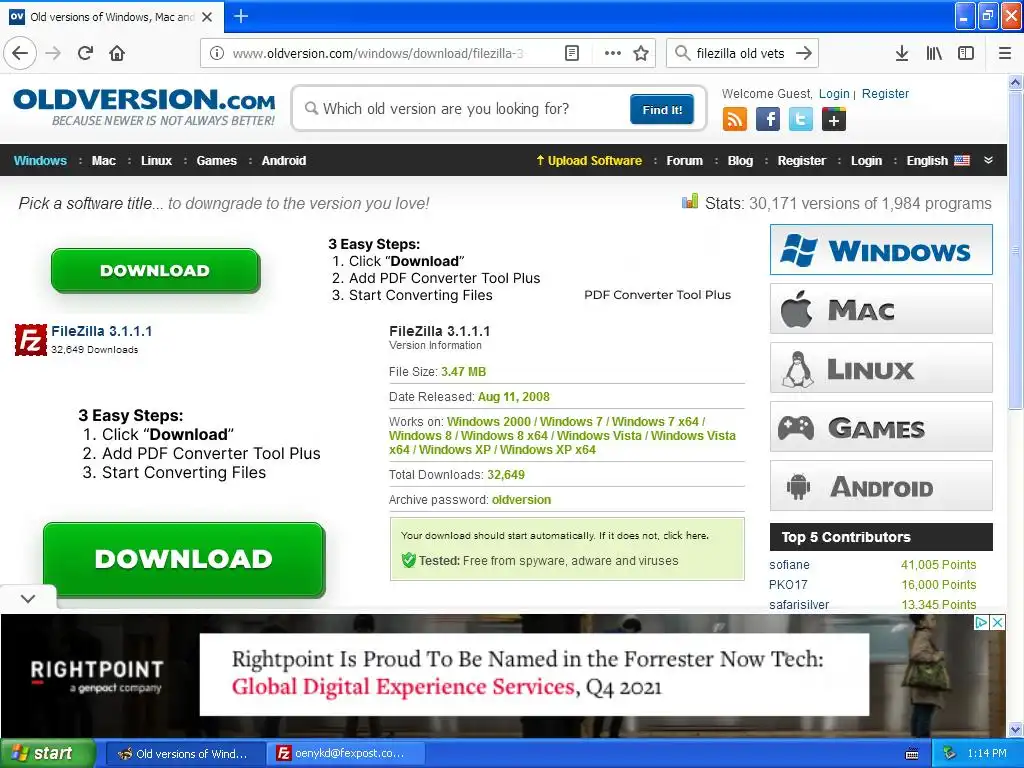Viewport: 1024px width, 768px height.
Task: Click the small green DOWNLOAD button
Action: point(155,270)
